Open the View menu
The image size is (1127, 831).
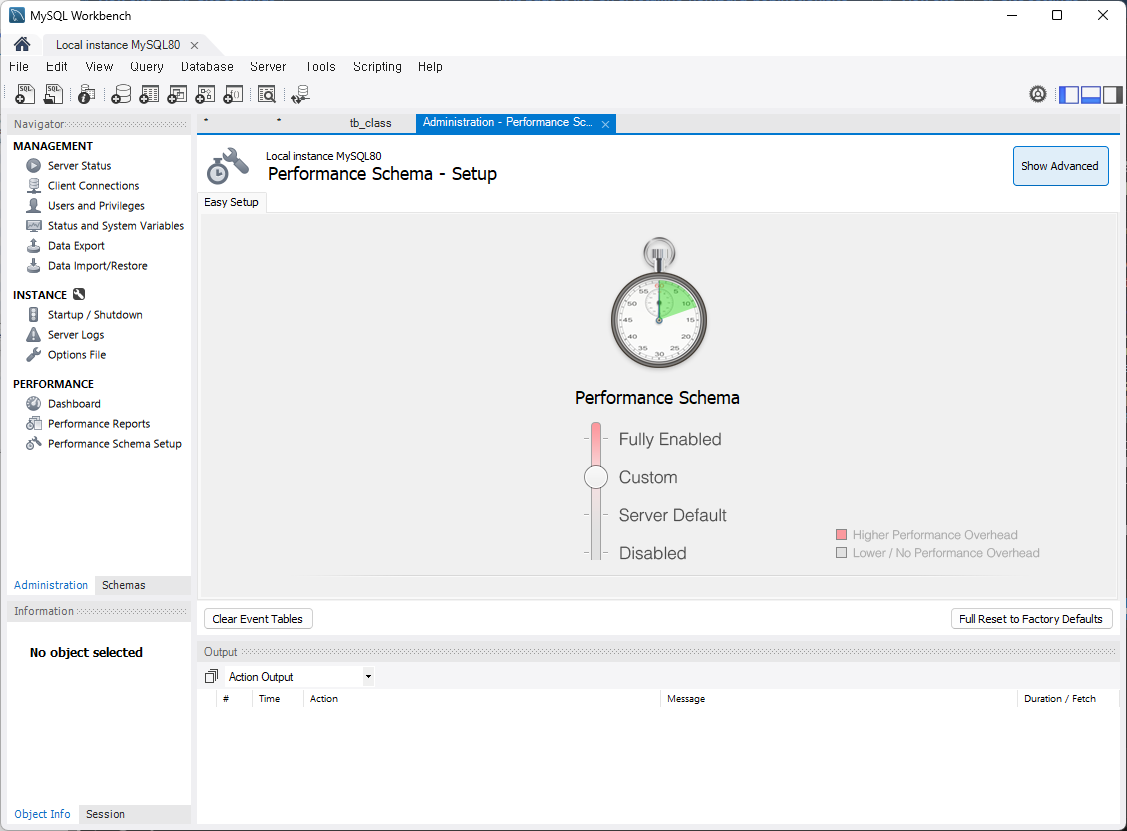99,67
